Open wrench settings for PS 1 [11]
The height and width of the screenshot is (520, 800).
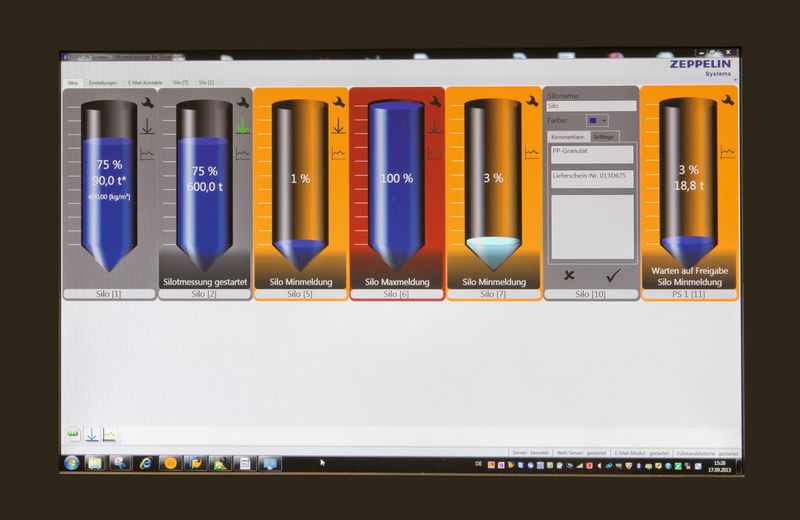(x=728, y=100)
